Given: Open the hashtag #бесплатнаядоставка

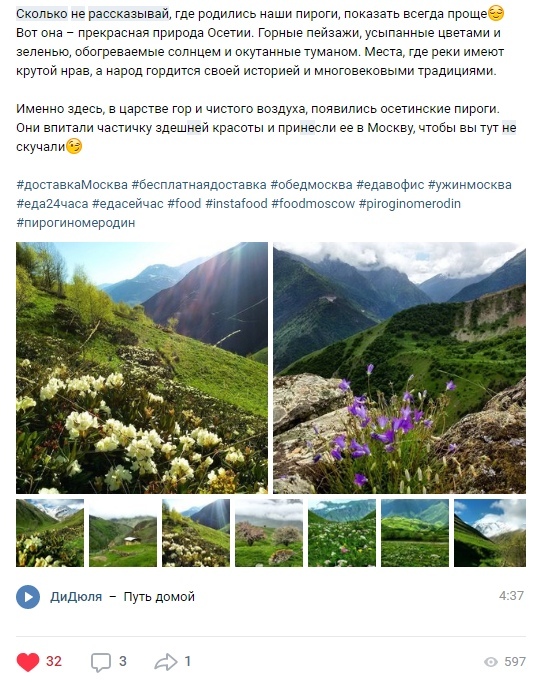Looking at the screenshot, I should click(199, 185).
